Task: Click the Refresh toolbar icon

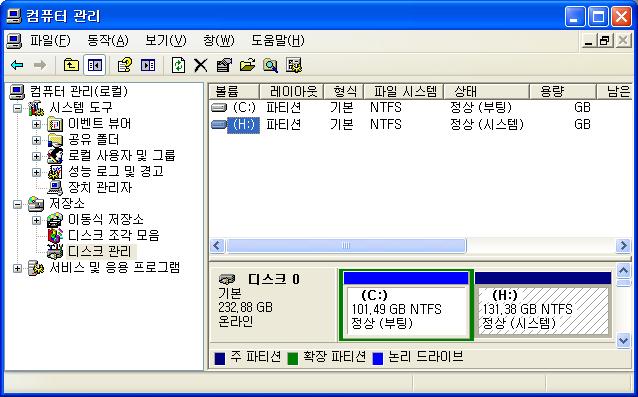Action: (x=178, y=65)
